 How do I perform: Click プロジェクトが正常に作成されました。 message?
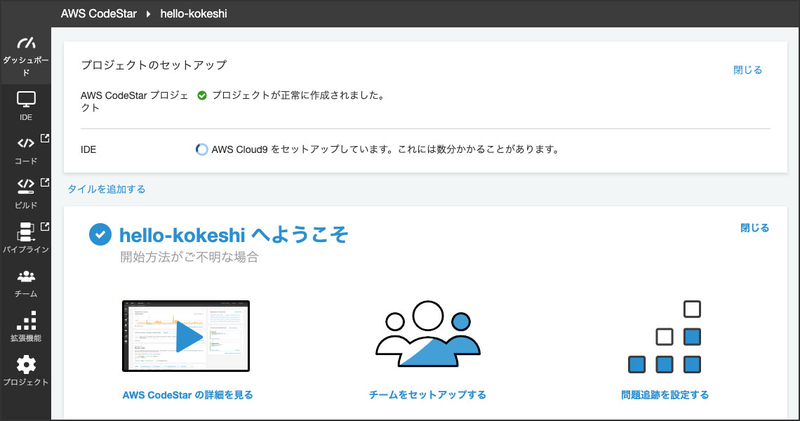(298, 95)
